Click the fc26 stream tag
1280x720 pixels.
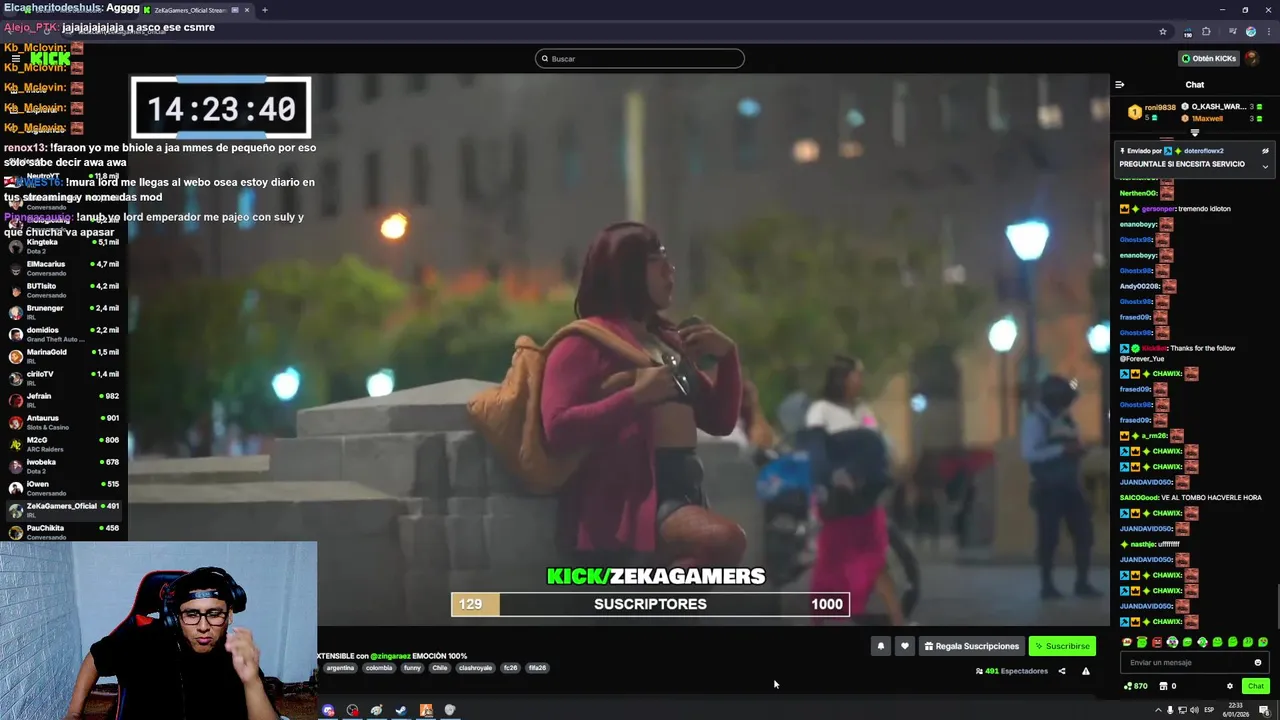(510, 668)
